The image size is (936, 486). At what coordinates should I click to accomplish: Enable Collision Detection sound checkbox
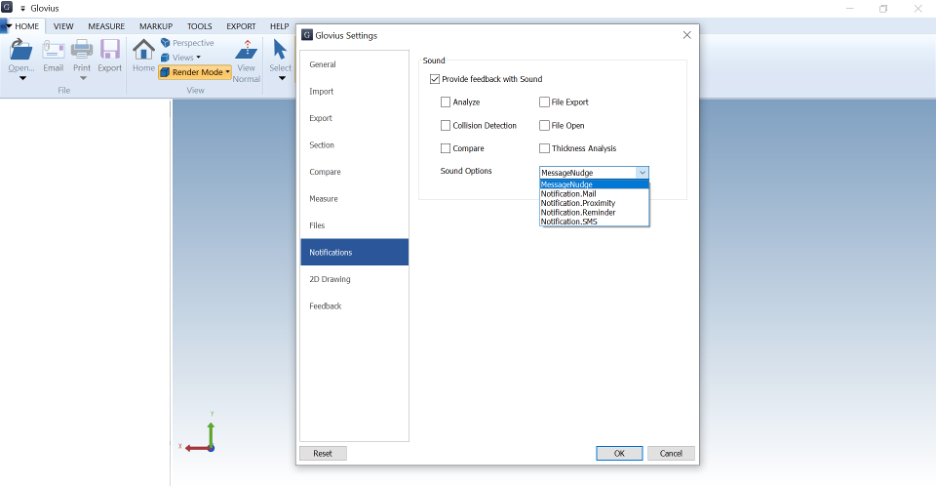pos(445,125)
